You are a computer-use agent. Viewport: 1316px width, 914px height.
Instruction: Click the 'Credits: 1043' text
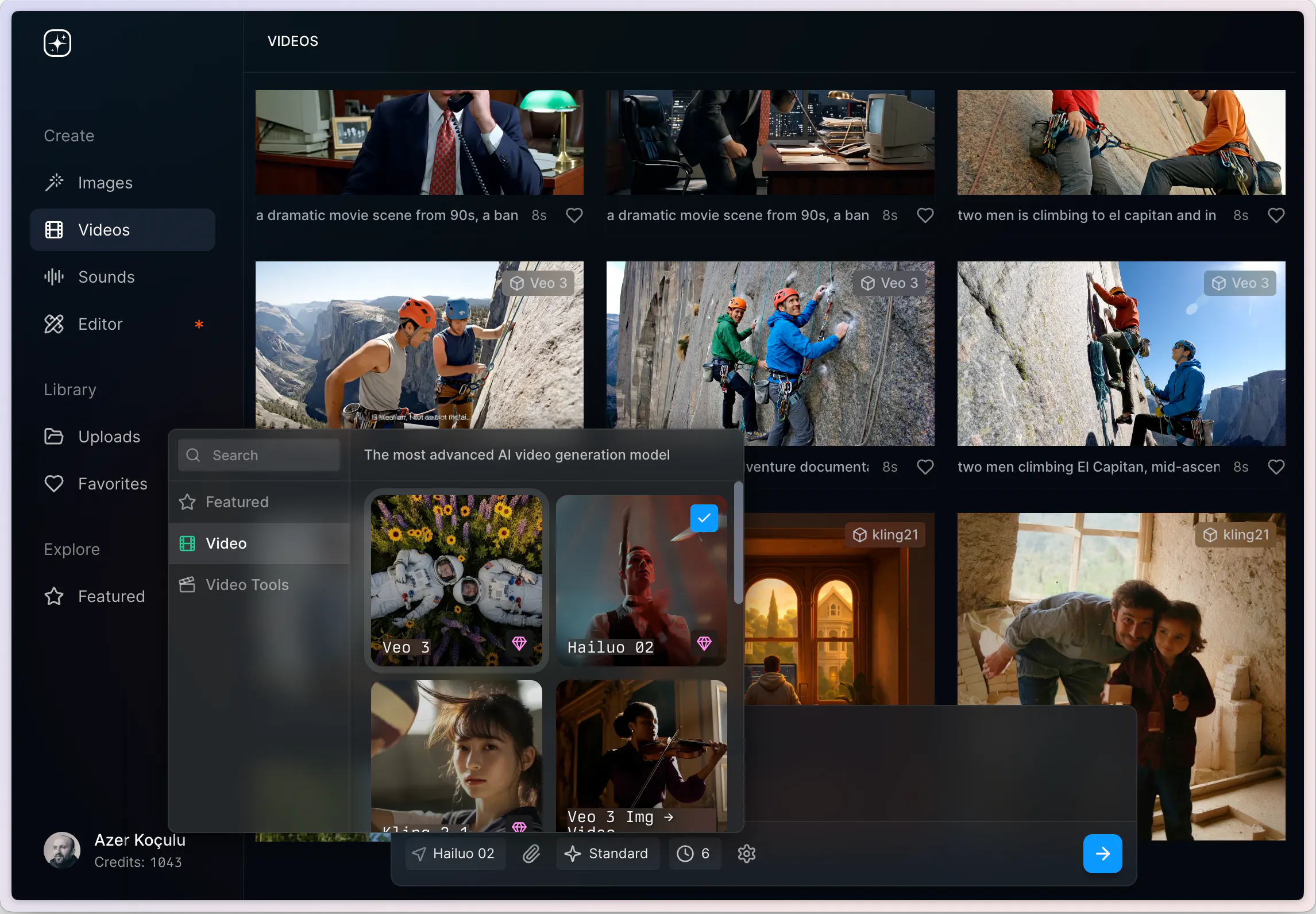coord(138,862)
